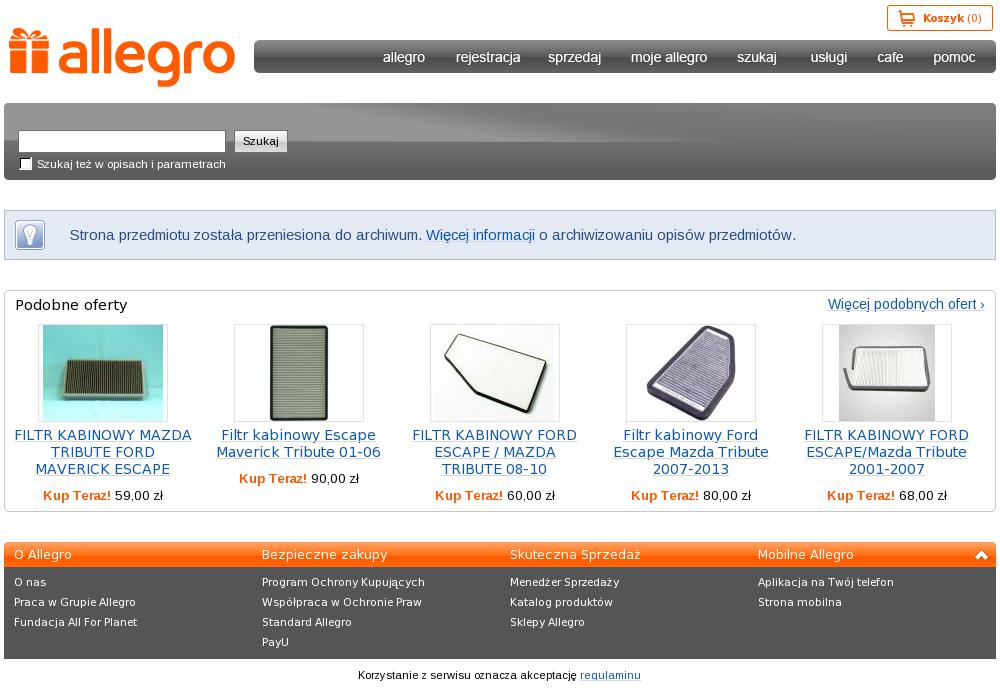The width and height of the screenshot is (1000, 695).
Task: Click the Szukaj search button
Action: click(x=261, y=141)
